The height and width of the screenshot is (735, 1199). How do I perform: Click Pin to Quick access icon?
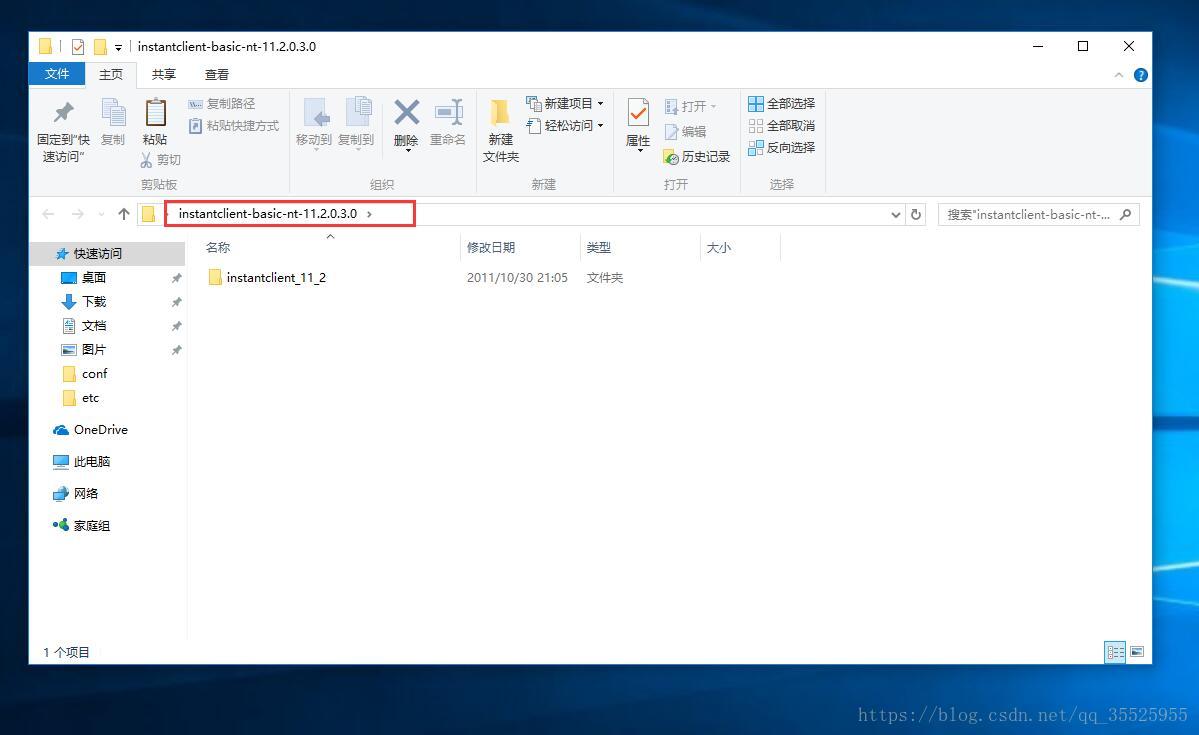point(63,112)
